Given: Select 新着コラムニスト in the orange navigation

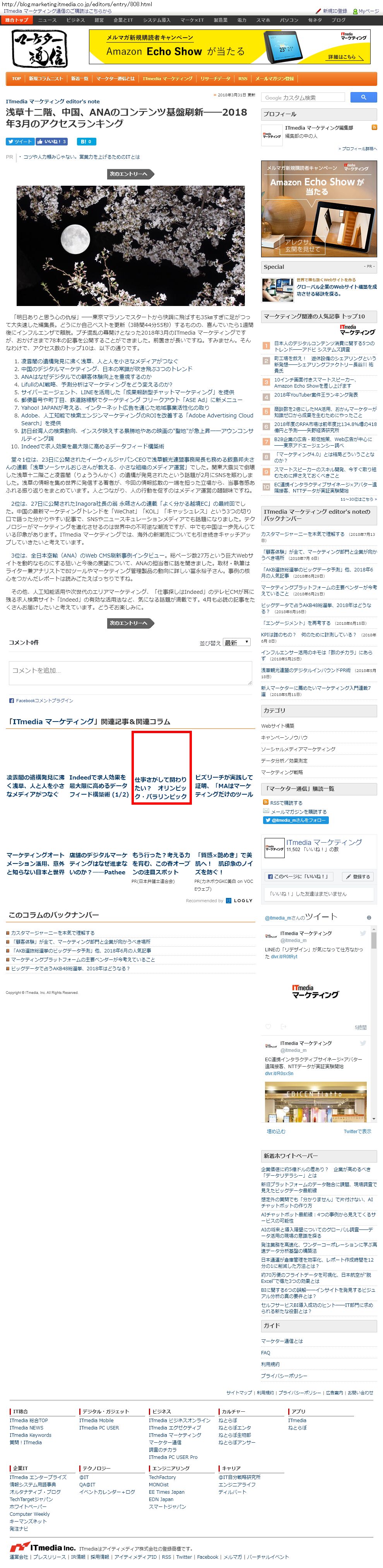Looking at the screenshot, I should tap(46, 79).
